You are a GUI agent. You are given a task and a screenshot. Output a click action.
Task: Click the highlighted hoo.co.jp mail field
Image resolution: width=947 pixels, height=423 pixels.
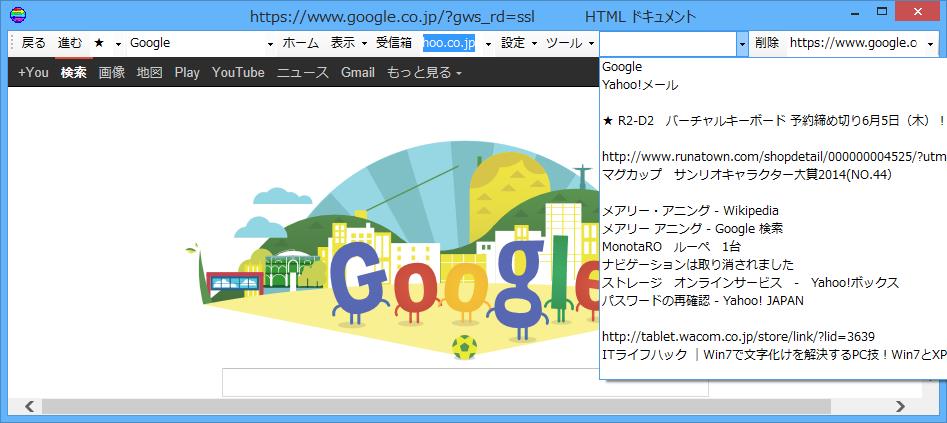click(449, 44)
